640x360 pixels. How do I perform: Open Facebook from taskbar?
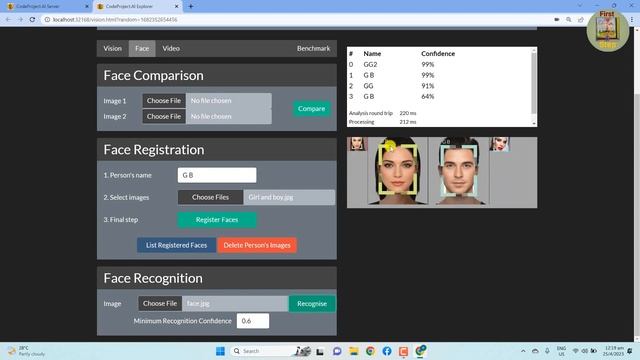tap(387, 351)
